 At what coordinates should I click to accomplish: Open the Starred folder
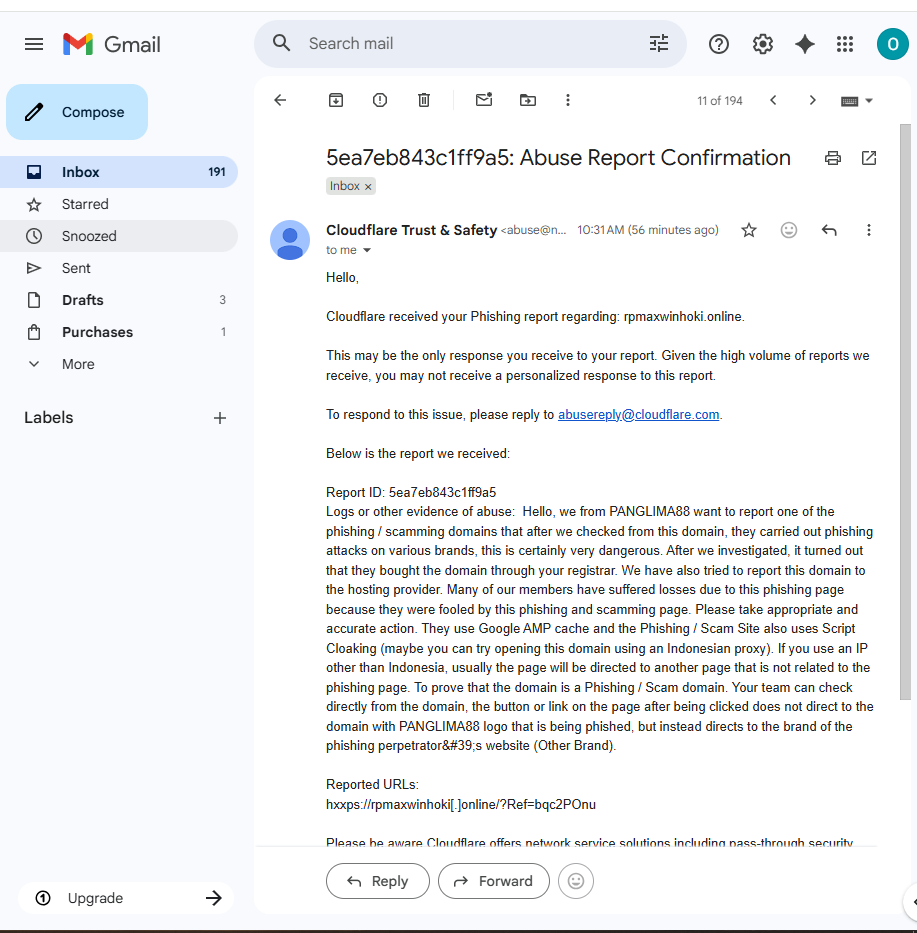[119, 204]
